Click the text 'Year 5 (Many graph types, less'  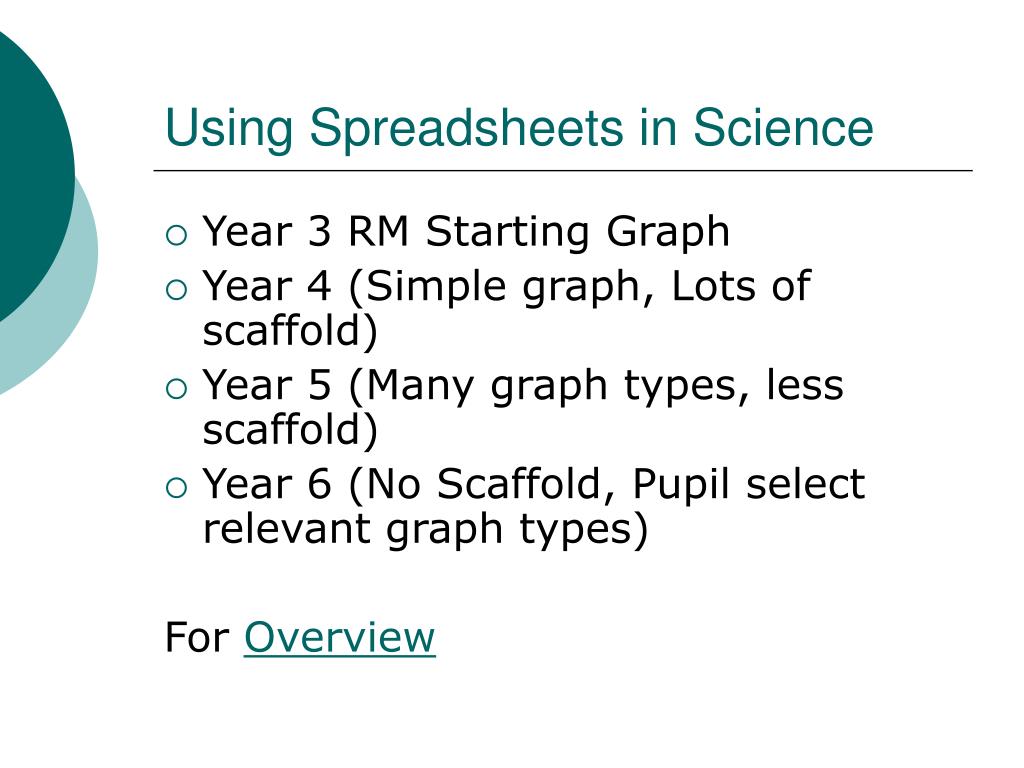[x=523, y=386]
